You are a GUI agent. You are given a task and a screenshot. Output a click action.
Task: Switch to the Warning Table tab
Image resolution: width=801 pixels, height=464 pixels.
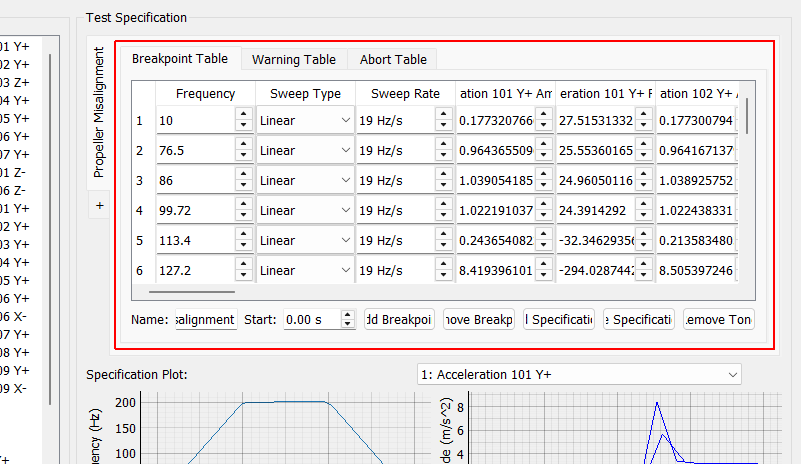pyautogui.click(x=294, y=59)
